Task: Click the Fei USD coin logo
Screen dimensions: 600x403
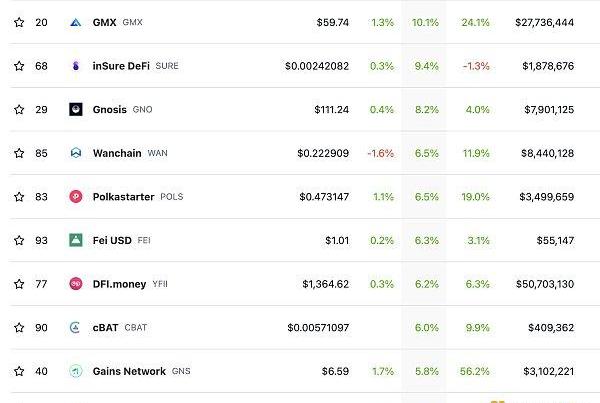Action: pyautogui.click(x=75, y=240)
